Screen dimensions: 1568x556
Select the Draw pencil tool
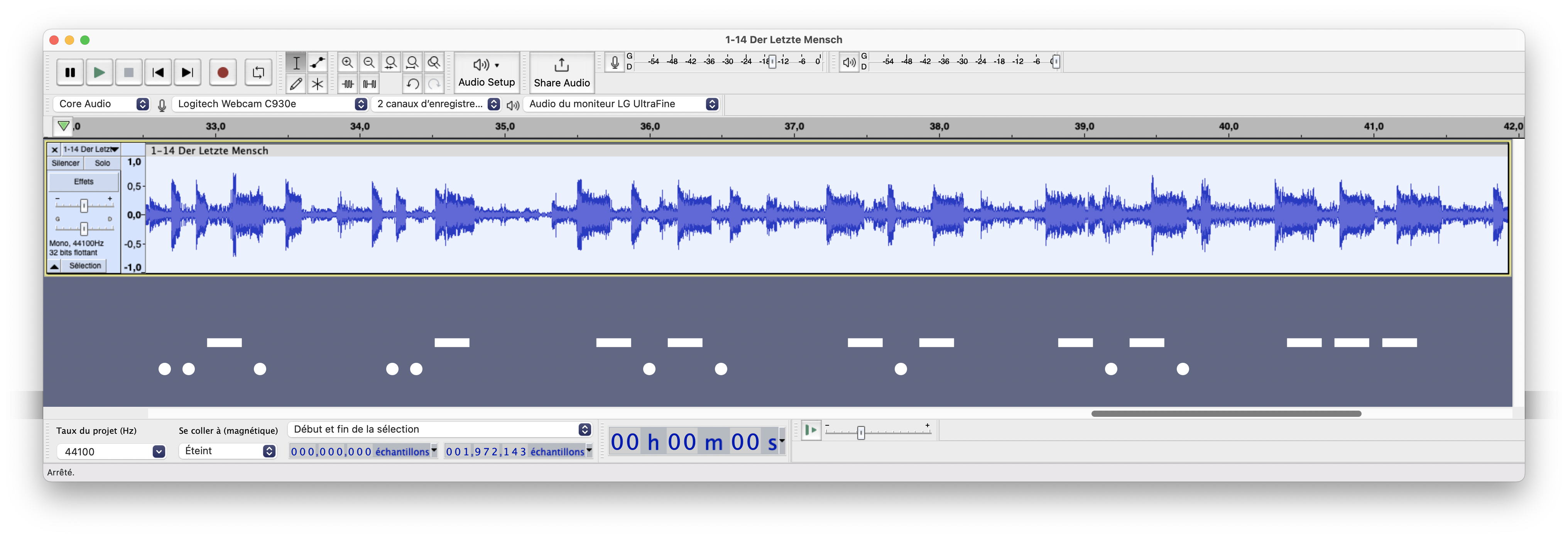(296, 84)
